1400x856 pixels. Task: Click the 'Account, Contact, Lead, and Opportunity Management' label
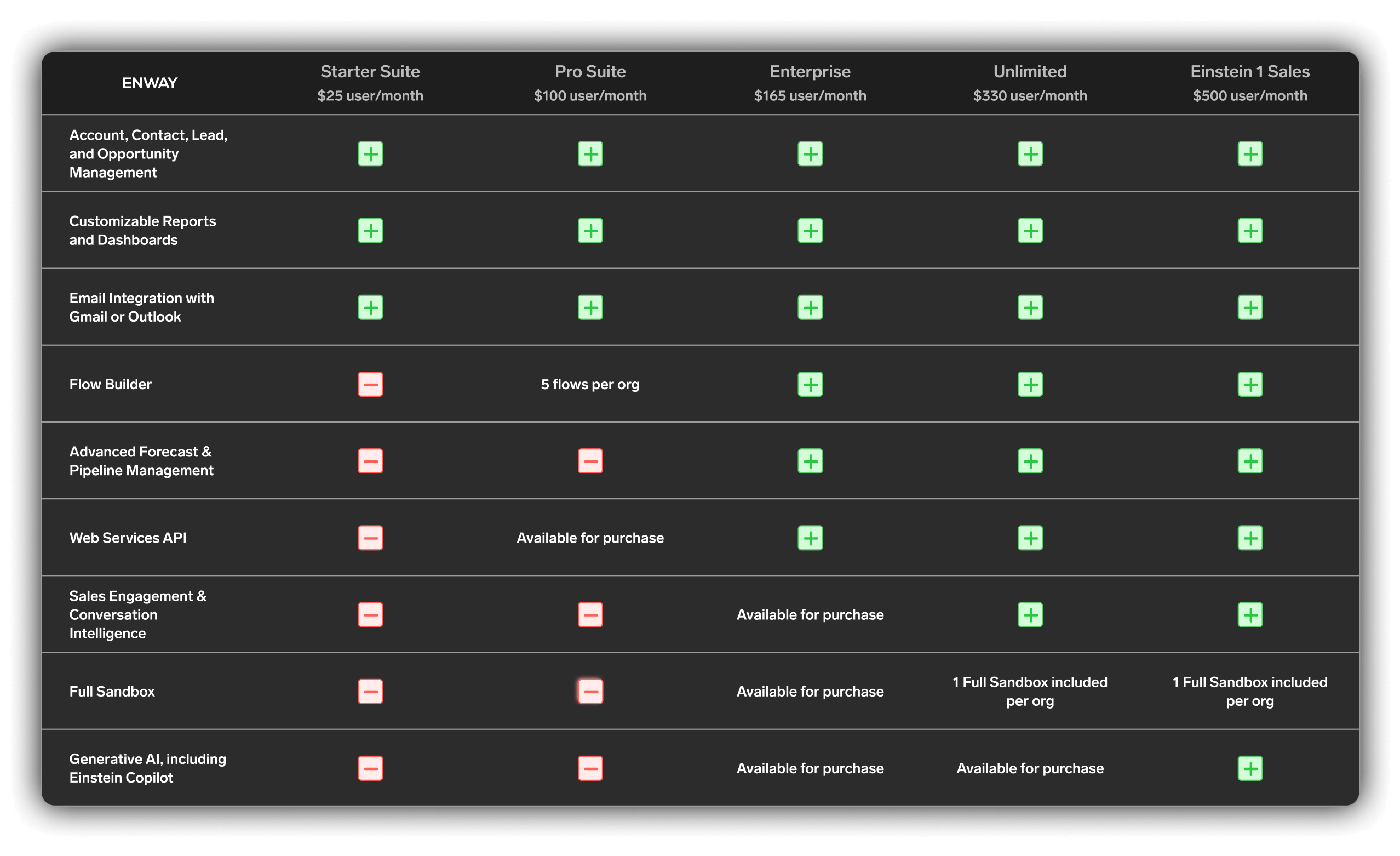(148, 154)
